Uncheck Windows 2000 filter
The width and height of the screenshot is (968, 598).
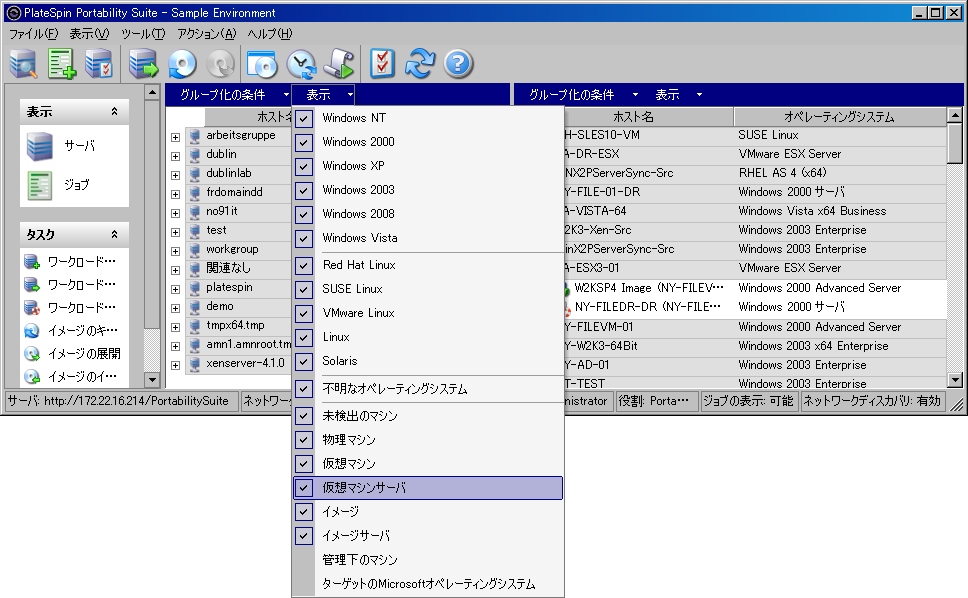[x=304, y=142]
